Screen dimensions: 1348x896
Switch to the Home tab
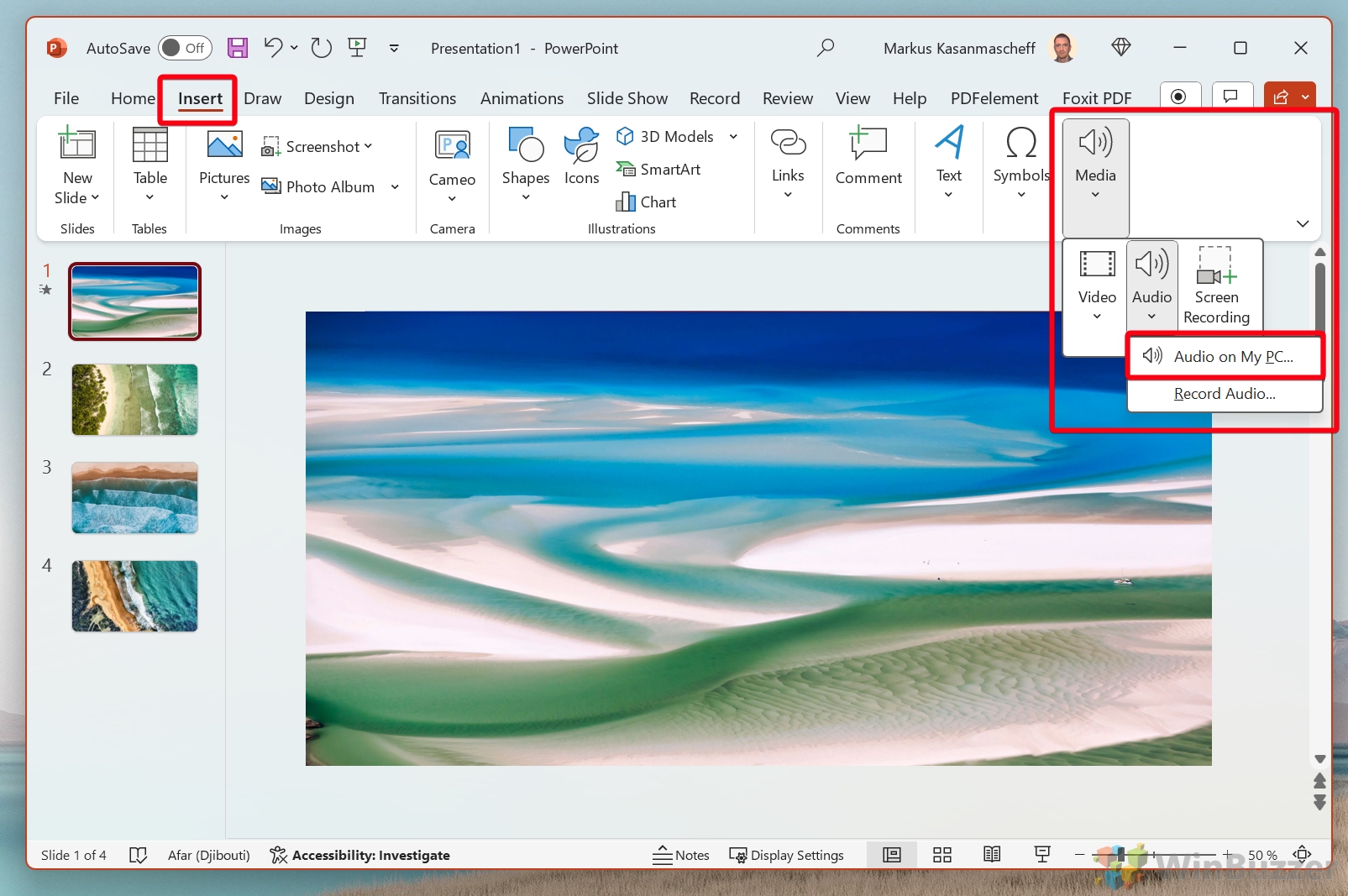[133, 98]
